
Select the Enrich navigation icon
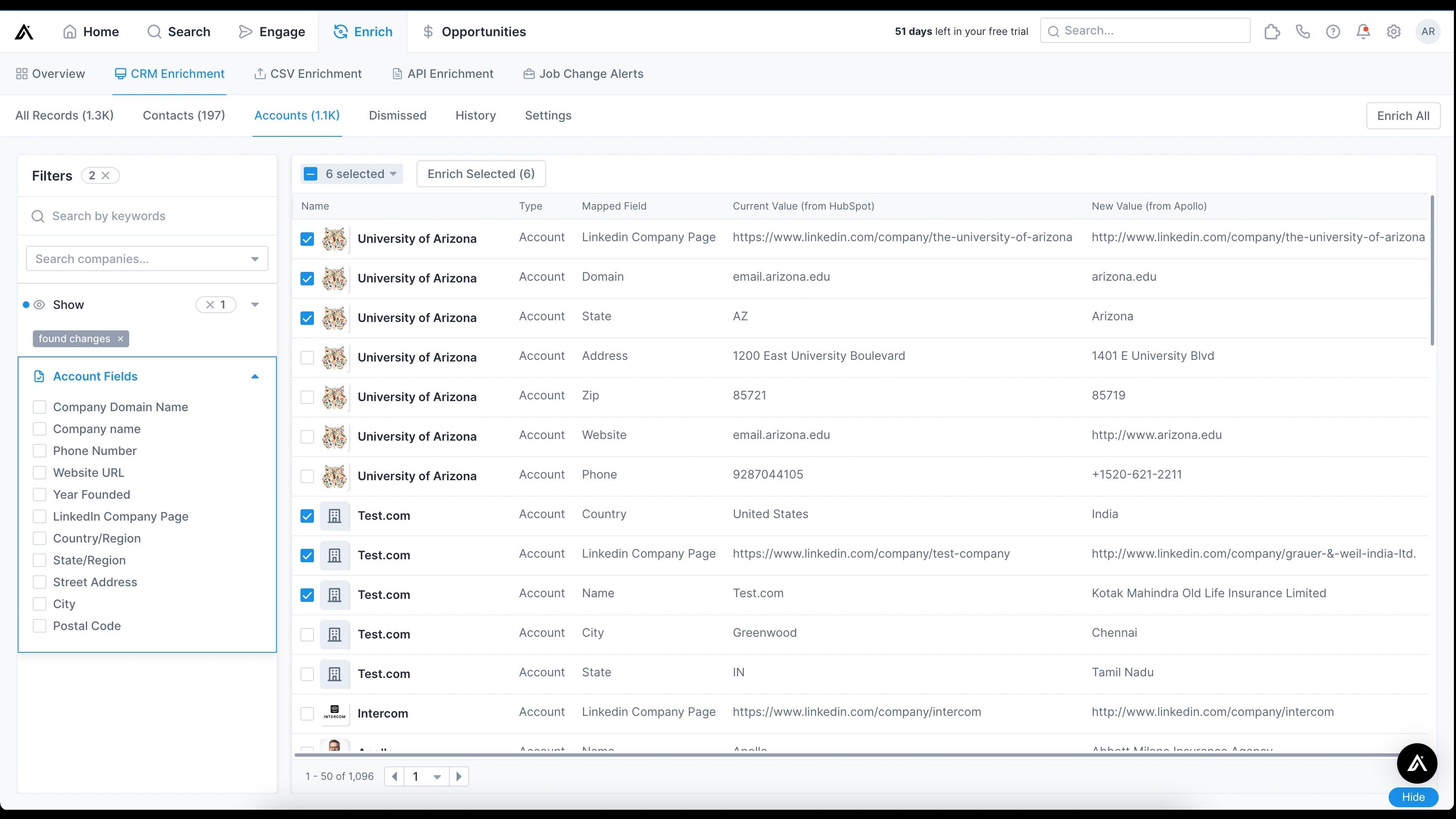pyautogui.click(x=341, y=32)
